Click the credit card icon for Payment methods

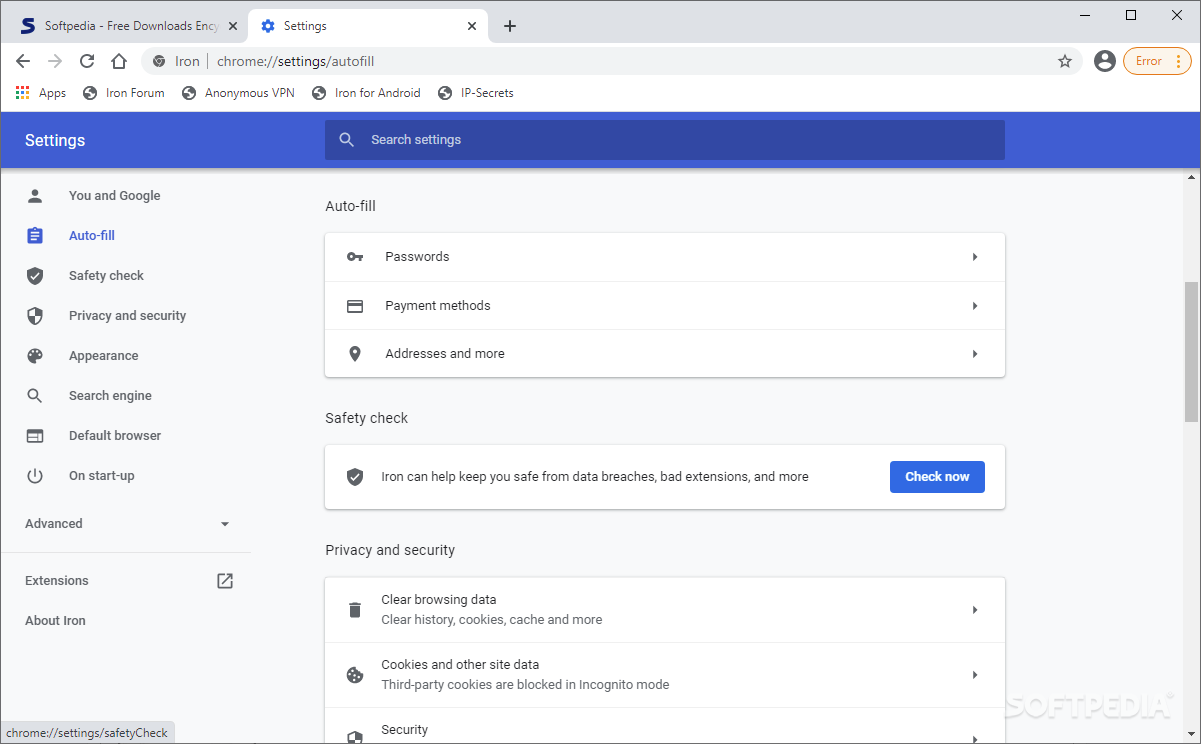(x=355, y=306)
